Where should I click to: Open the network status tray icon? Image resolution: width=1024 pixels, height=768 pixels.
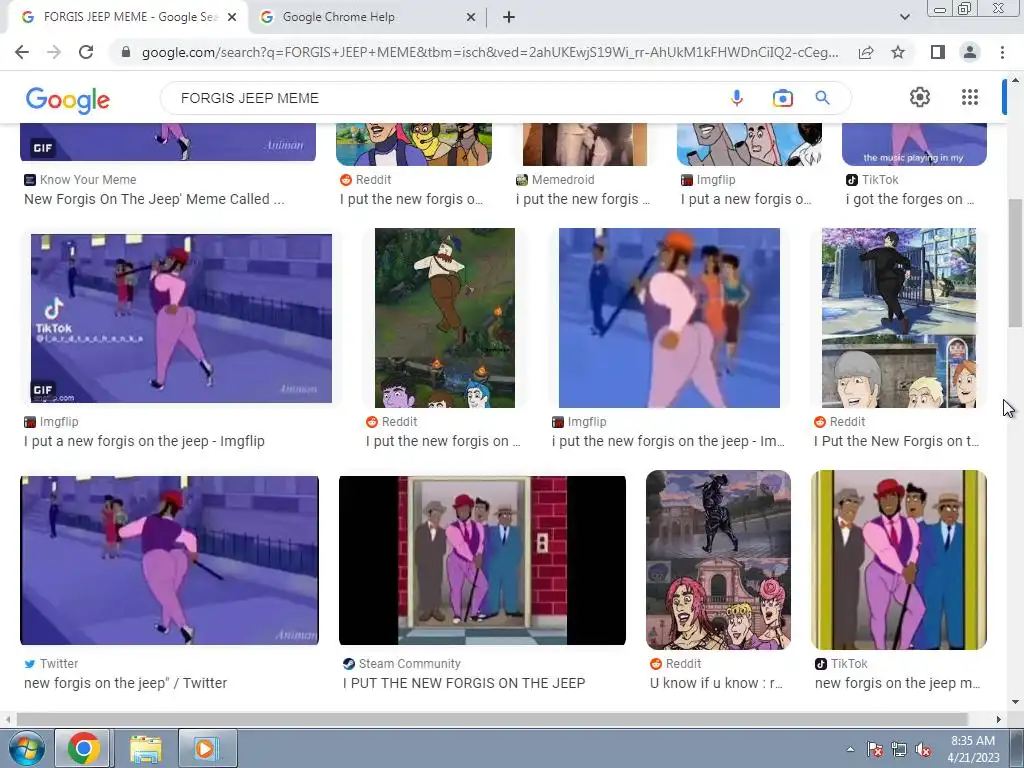click(899, 749)
